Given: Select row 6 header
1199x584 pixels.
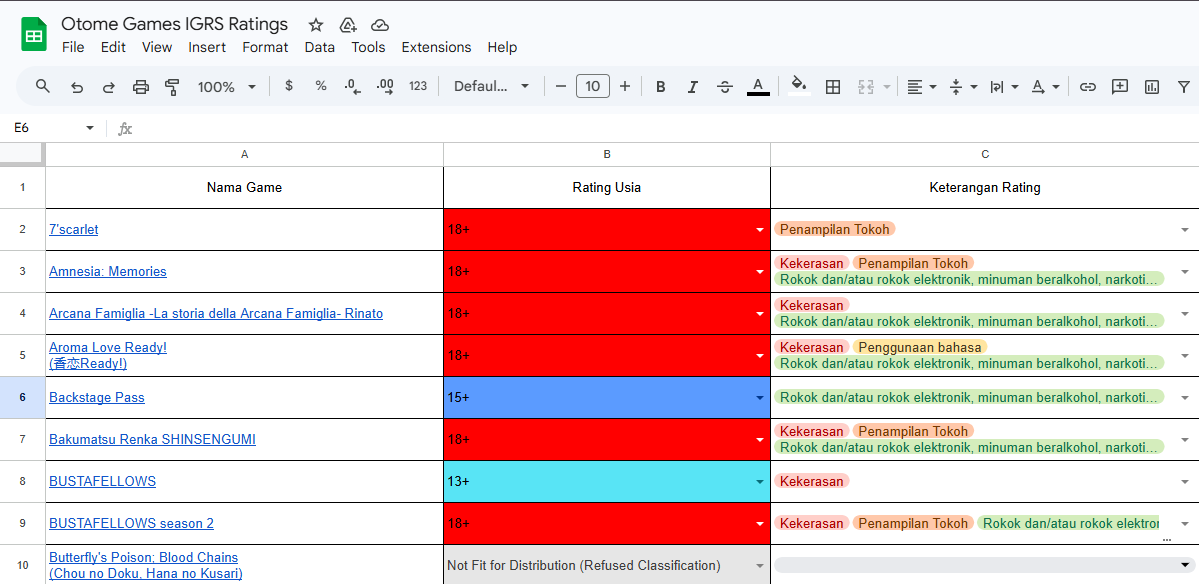Looking at the screenshot, I should click(22, 397).
